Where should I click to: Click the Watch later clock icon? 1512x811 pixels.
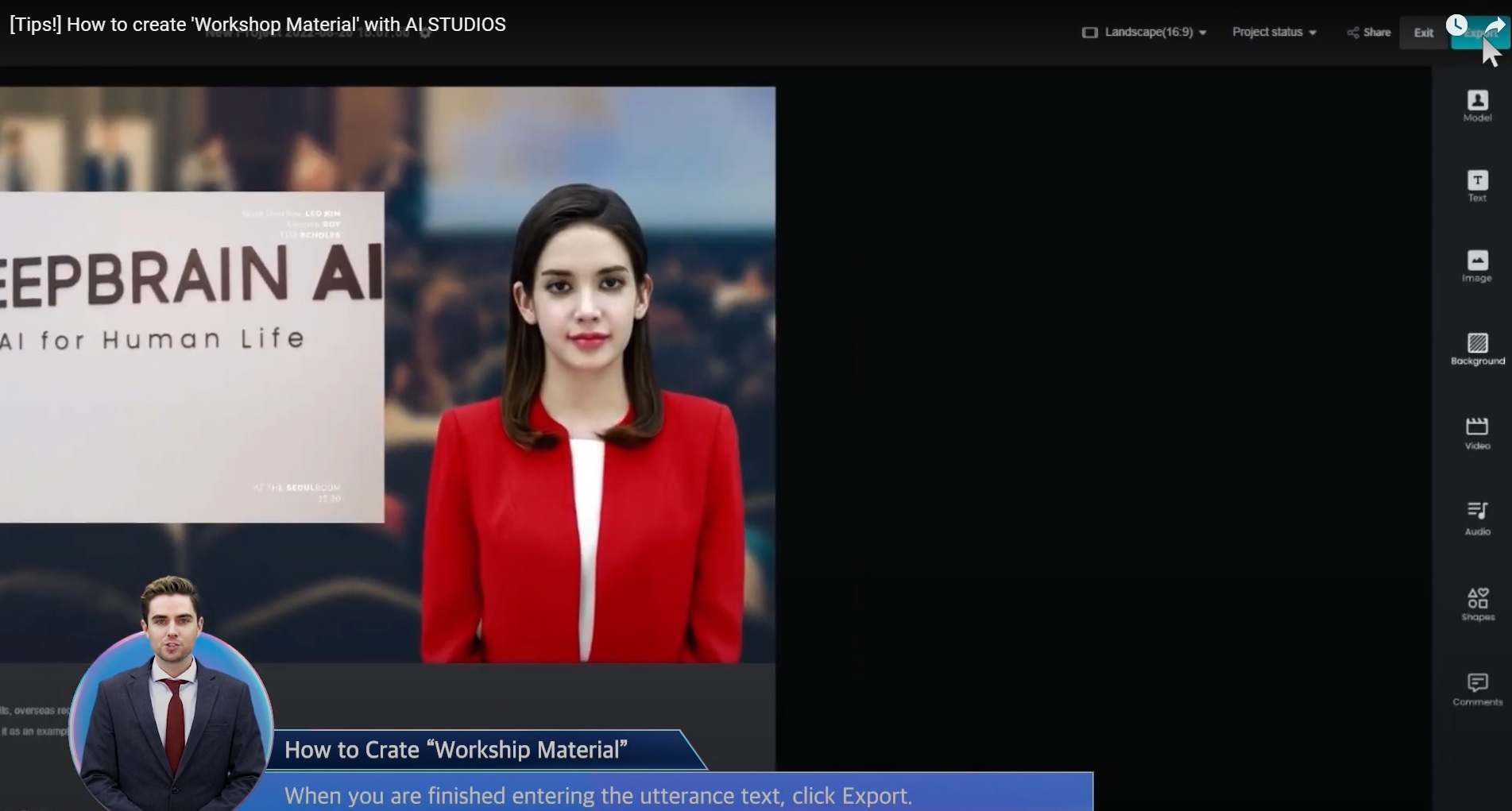(x=1456, y=25)
